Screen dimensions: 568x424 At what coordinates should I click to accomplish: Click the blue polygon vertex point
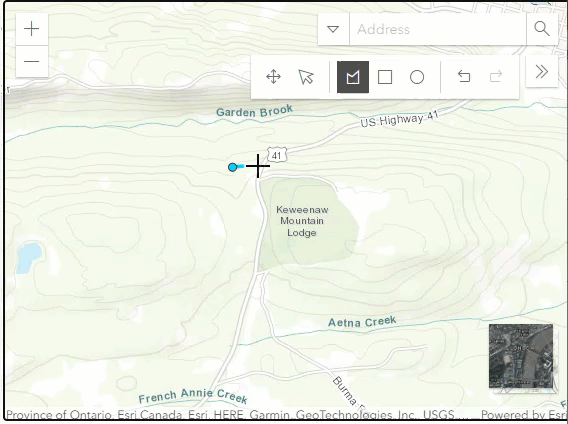233,167
